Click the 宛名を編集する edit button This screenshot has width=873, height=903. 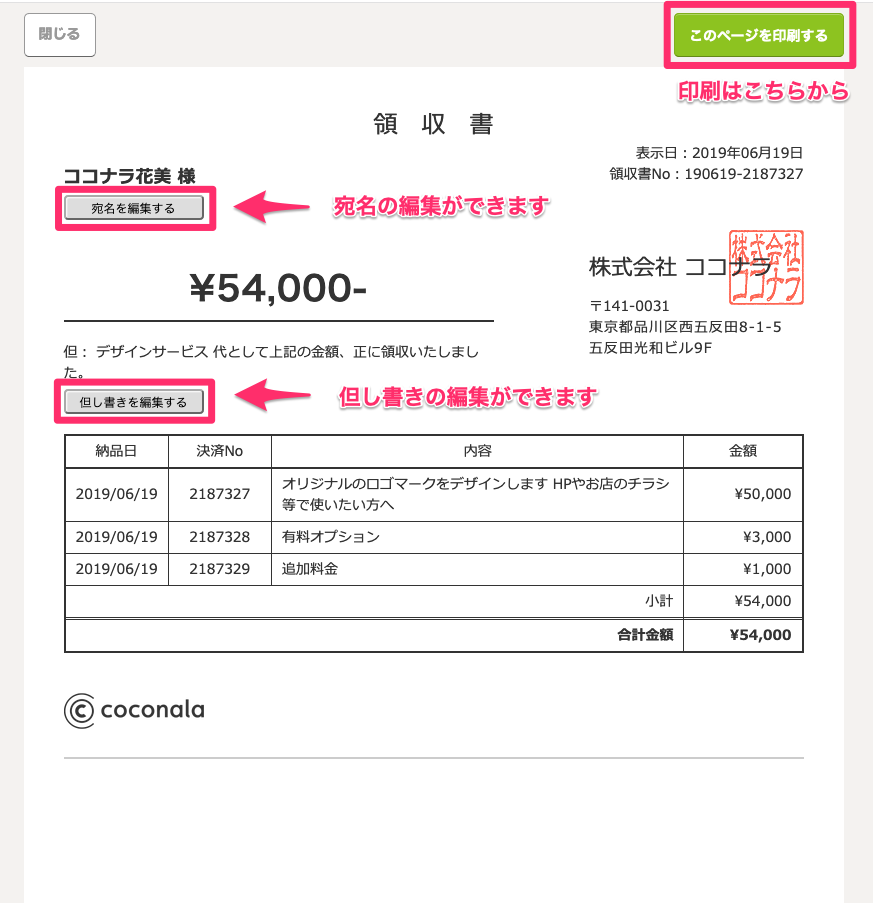tap(134, 209)
